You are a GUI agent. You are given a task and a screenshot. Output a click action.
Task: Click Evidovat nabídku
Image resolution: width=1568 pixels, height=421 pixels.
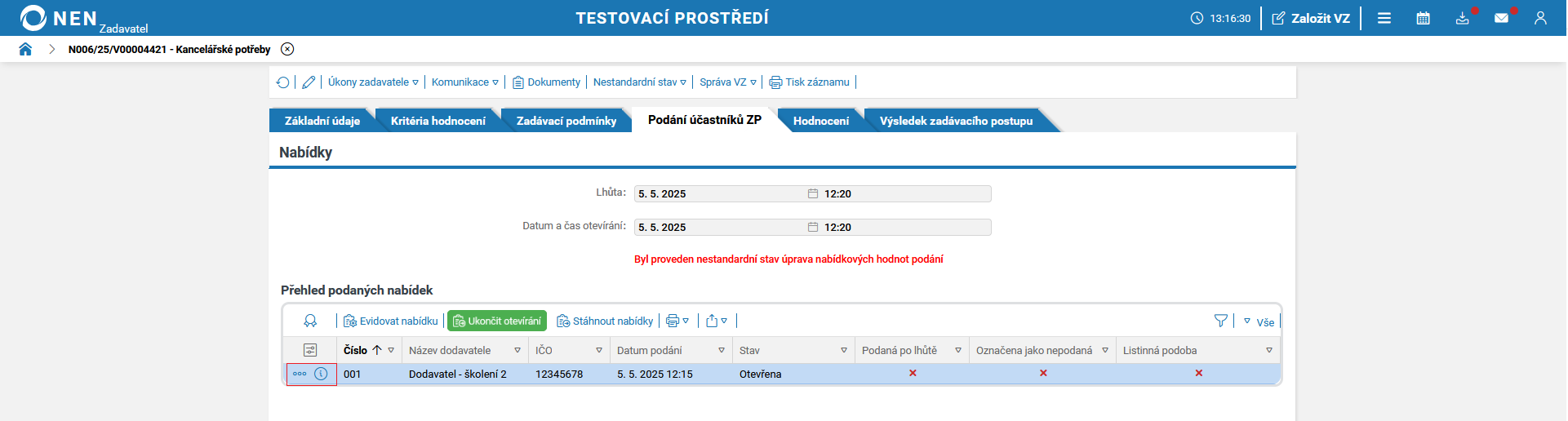[x=391, y=321]
